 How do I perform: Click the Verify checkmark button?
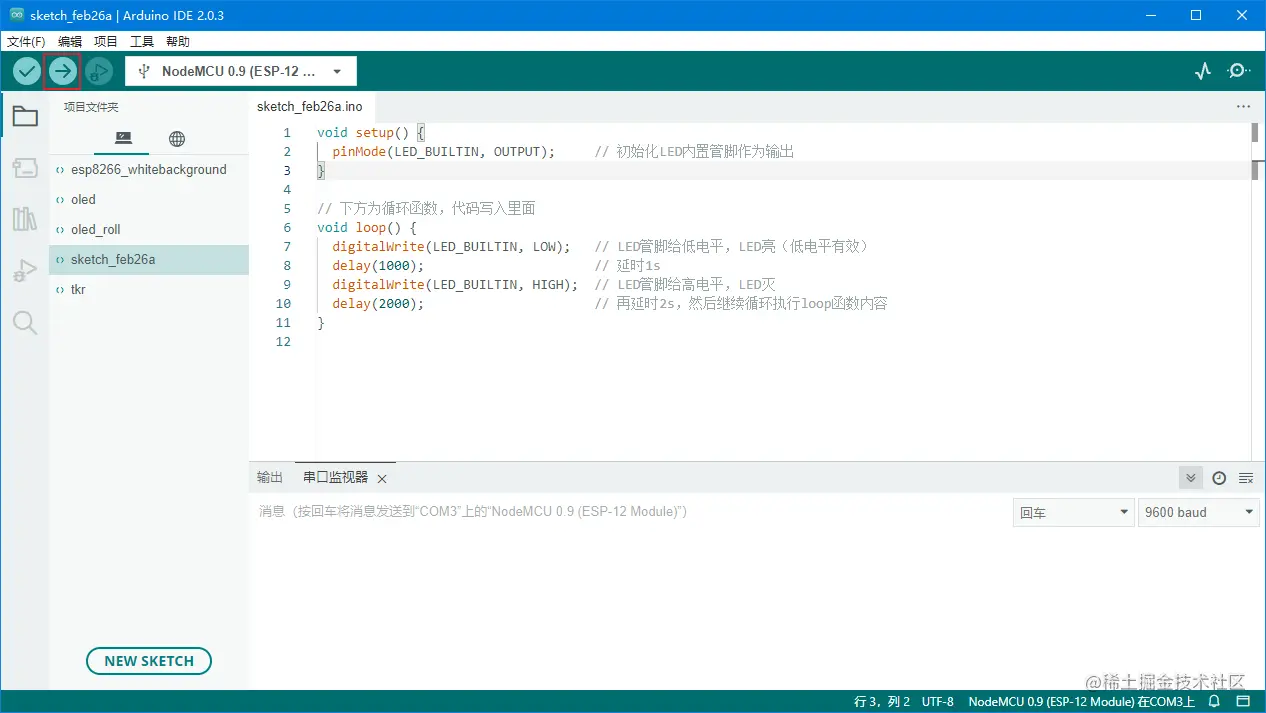coord(27,71)
